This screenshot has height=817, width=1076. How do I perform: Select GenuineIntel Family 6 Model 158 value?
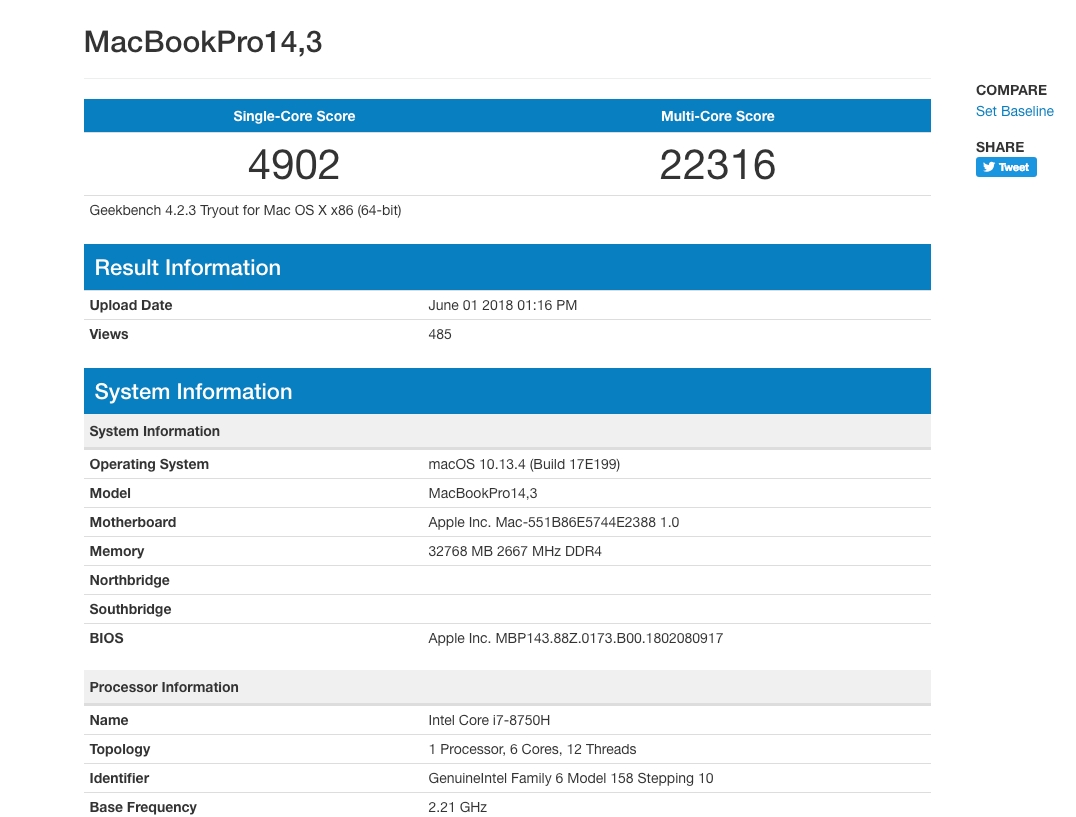click(571, 778)
